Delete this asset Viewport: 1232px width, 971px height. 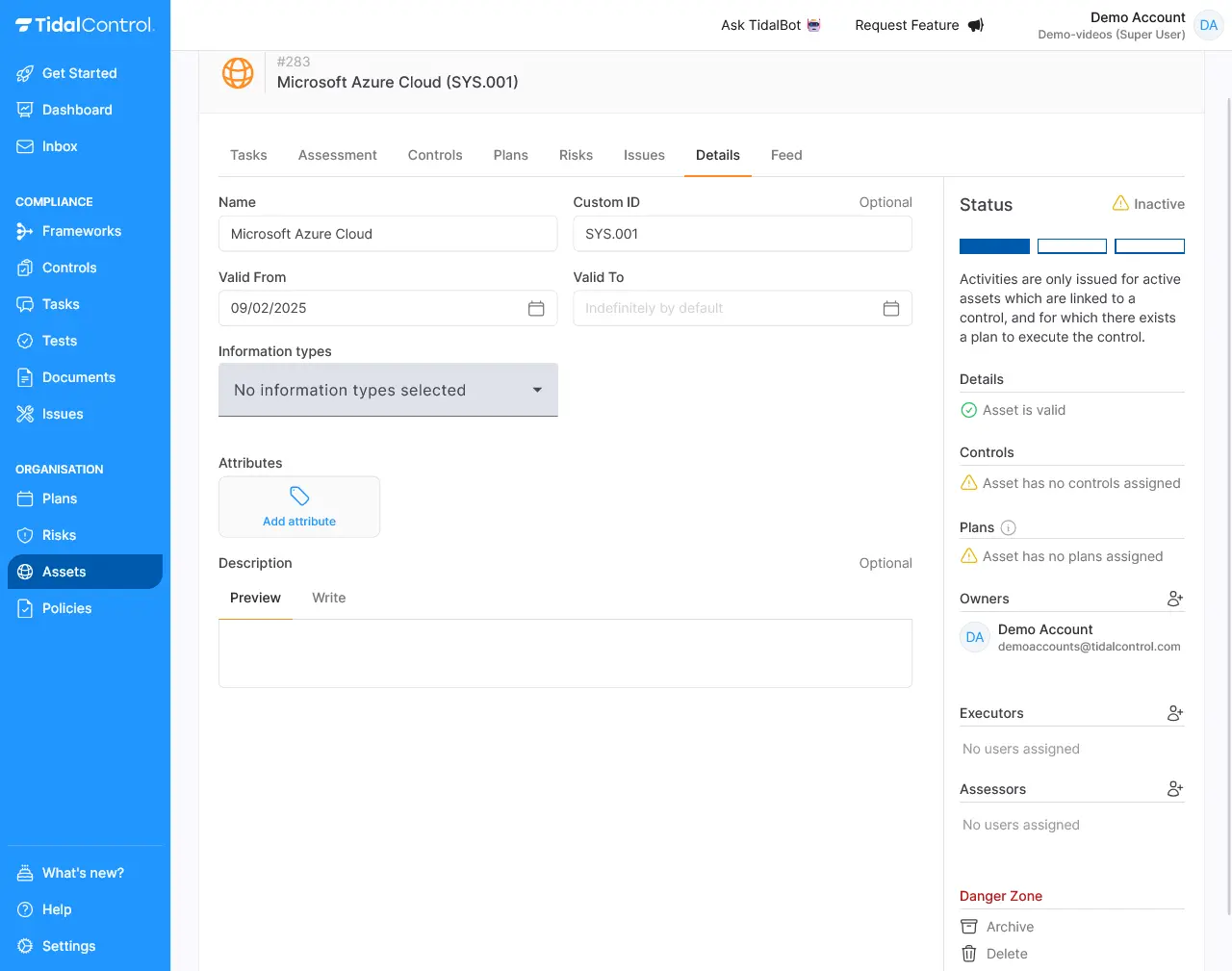click(x=993, y=954)
